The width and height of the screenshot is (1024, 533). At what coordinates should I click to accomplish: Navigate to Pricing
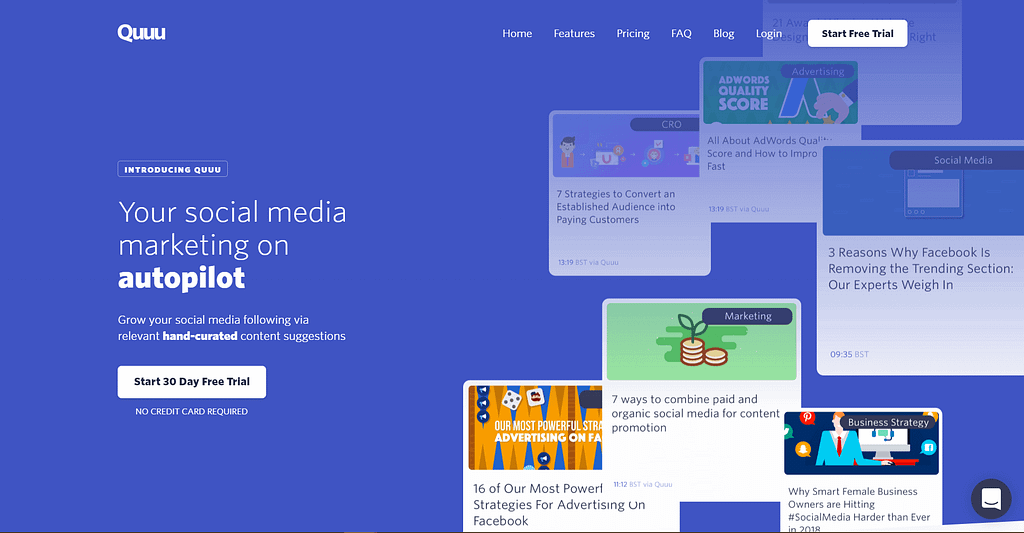[x=633, y=33]
